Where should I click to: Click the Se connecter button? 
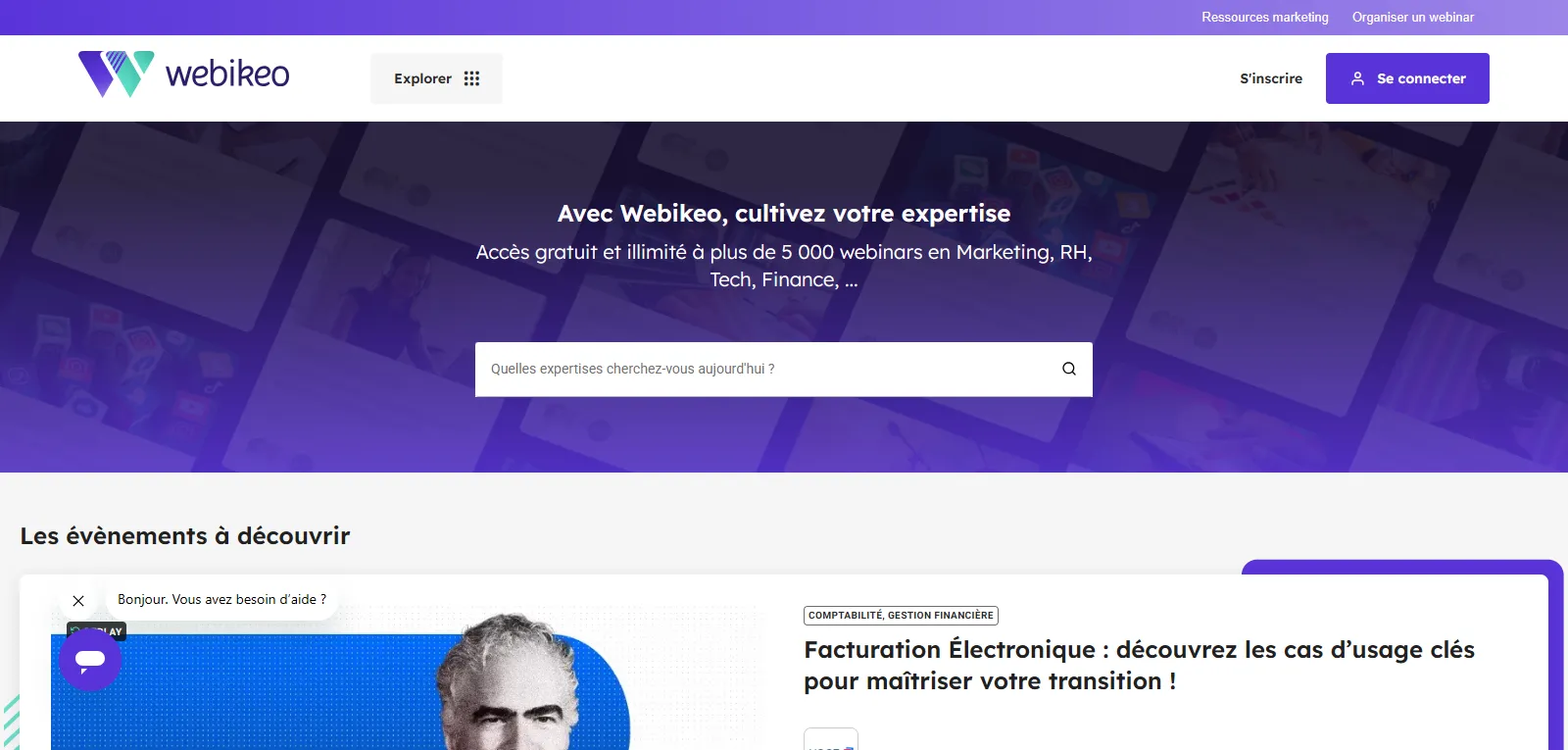pyautogui.click(x=1407, y=78)
